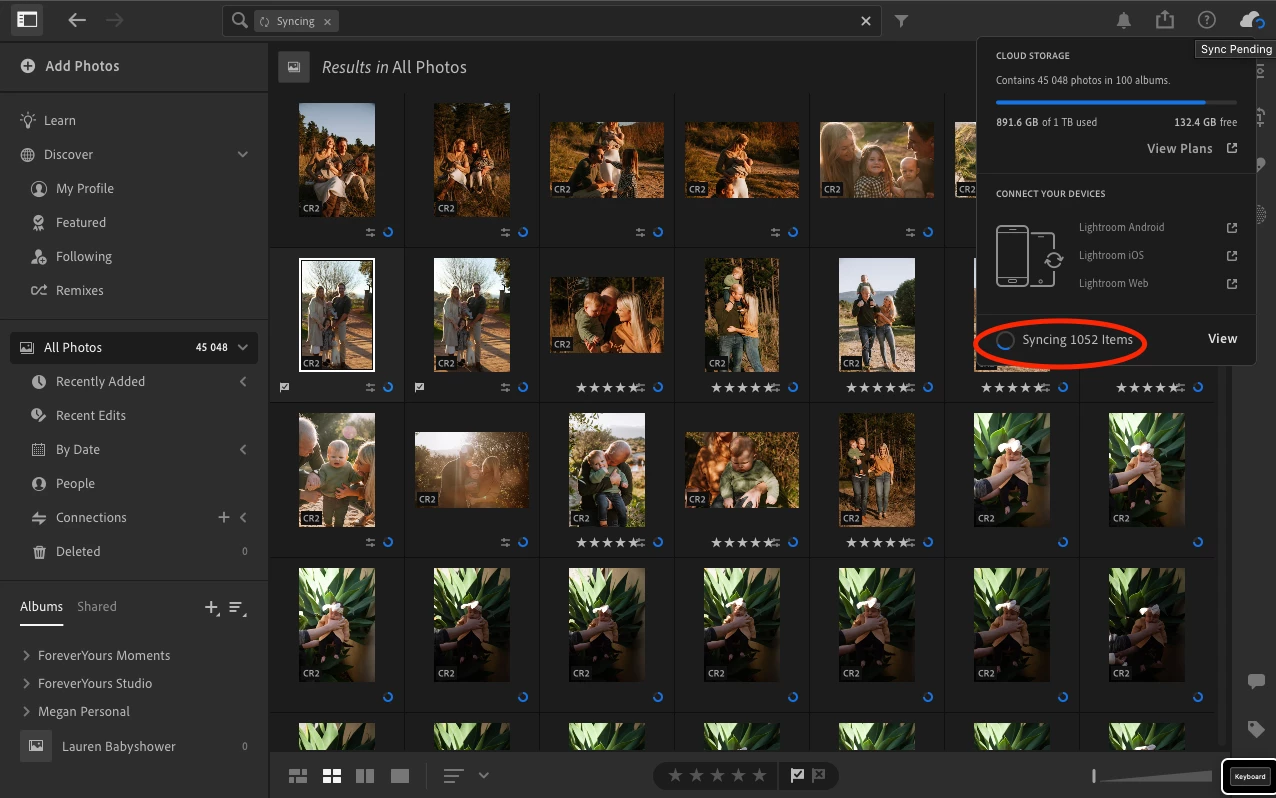Expand the Recently Added arrow
Viewport: 1276px width, 798px height.
tap(243, 381)
